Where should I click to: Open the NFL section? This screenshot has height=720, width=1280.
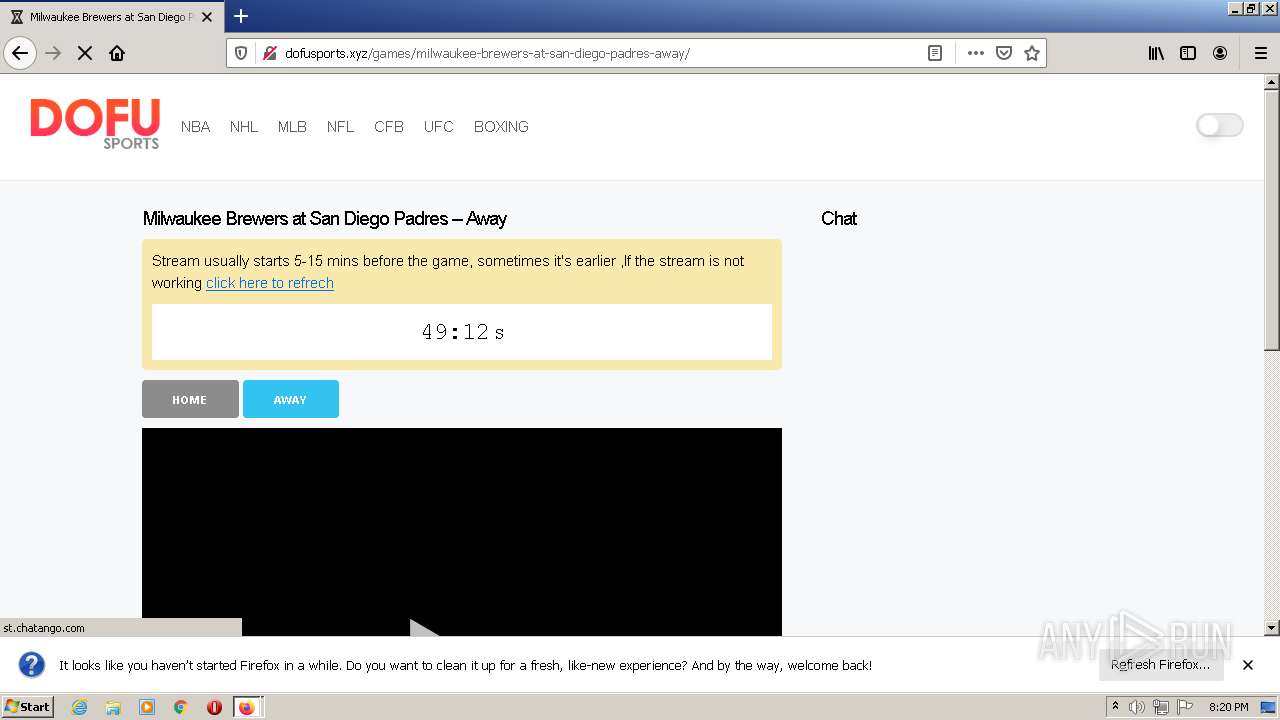click(x=340, y=127)
